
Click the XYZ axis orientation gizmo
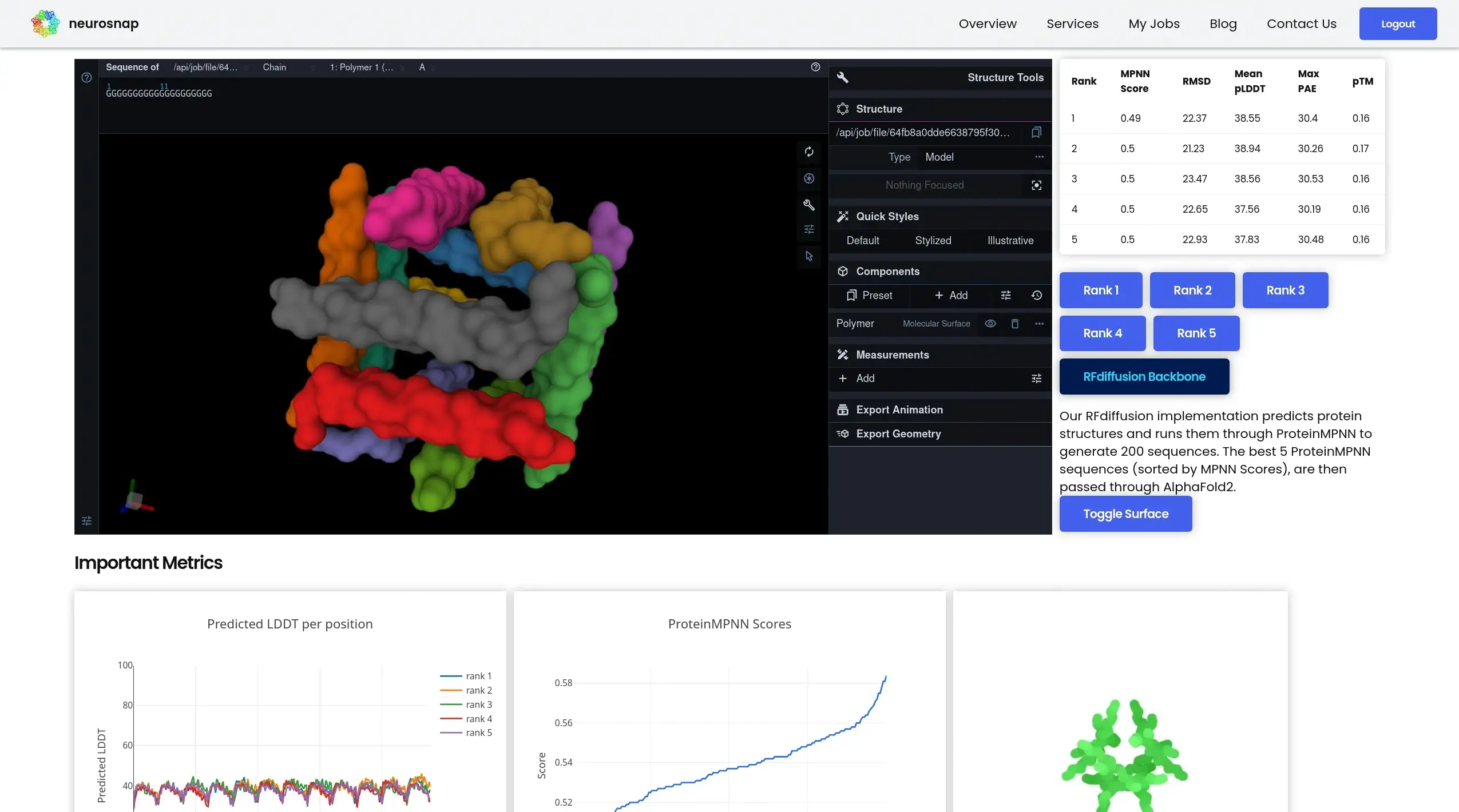click(136, 499)
